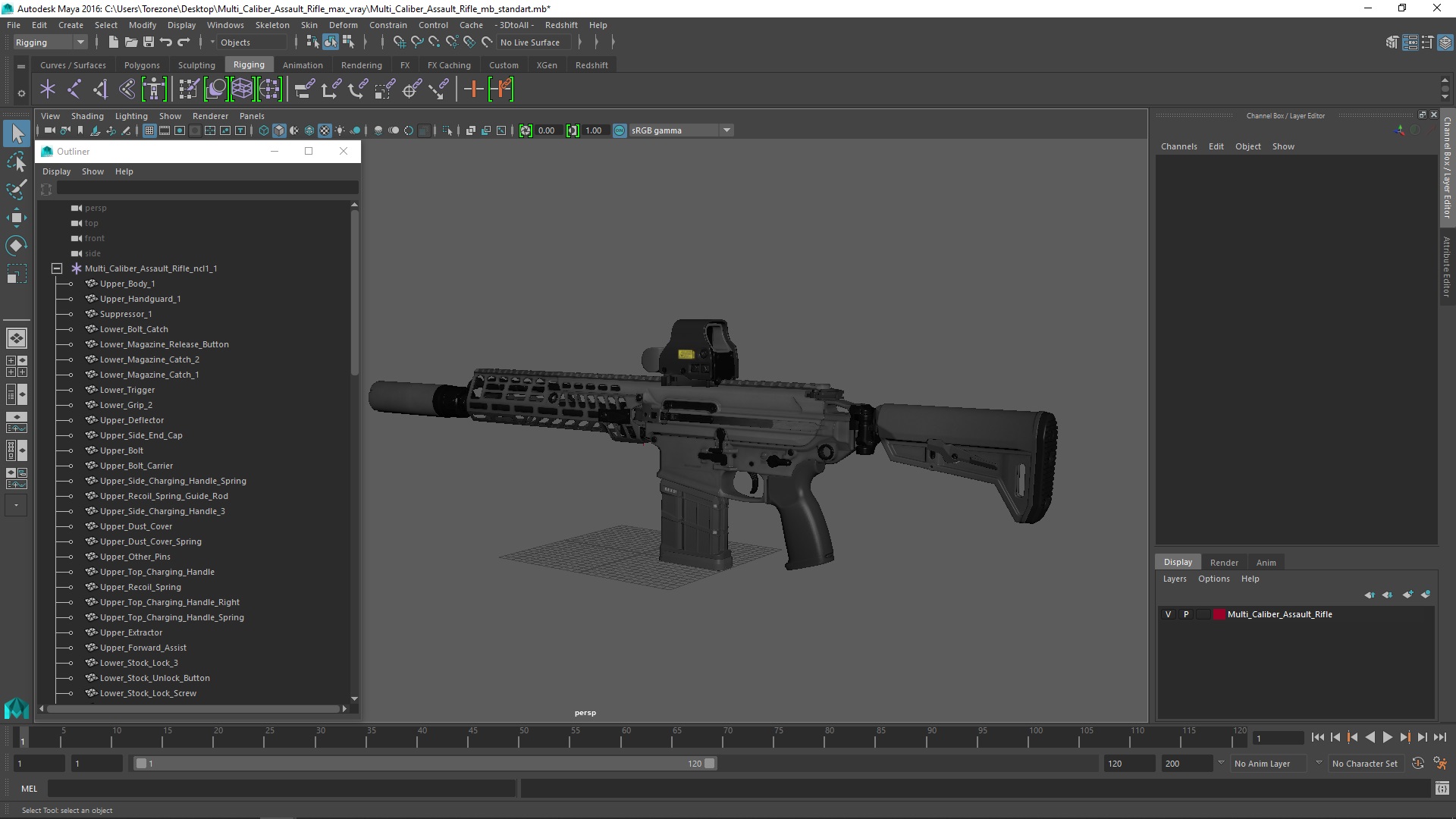The width and height of the screenshot is (1456, 819).
Task: Click the Create Joint shelf icon
Action: 74,89
